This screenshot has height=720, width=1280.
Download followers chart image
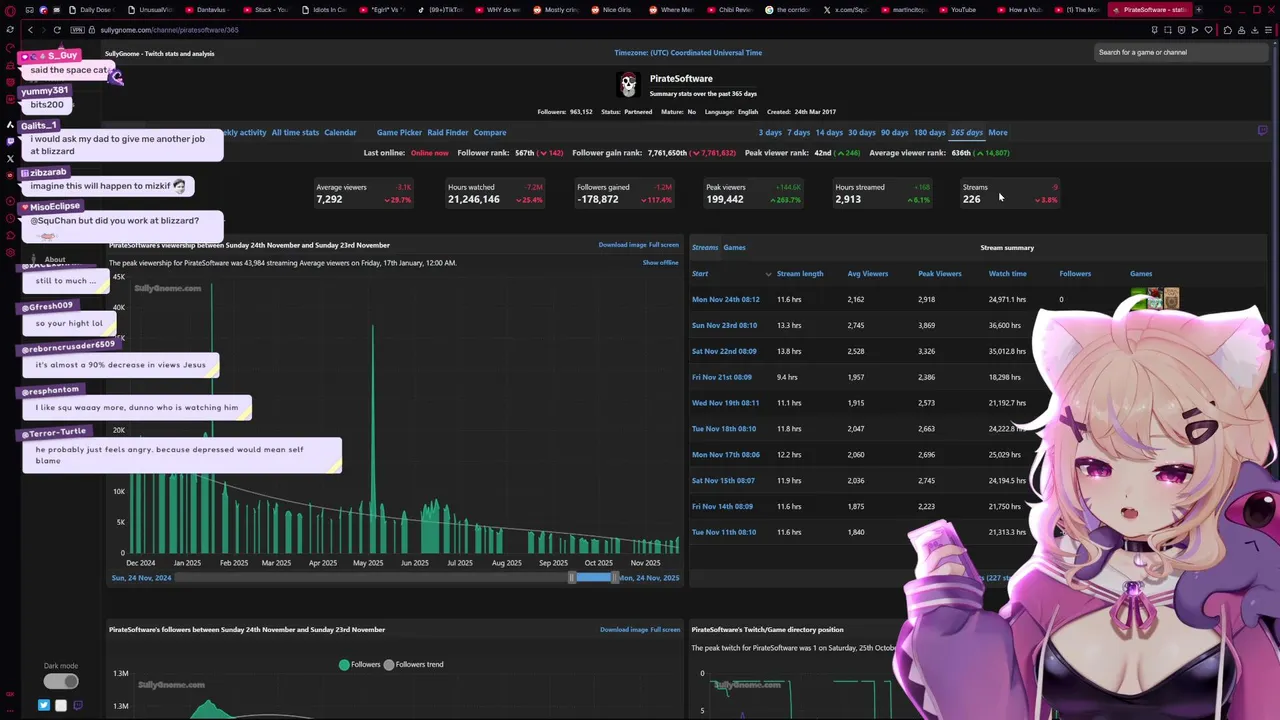[x=624, y=630]
